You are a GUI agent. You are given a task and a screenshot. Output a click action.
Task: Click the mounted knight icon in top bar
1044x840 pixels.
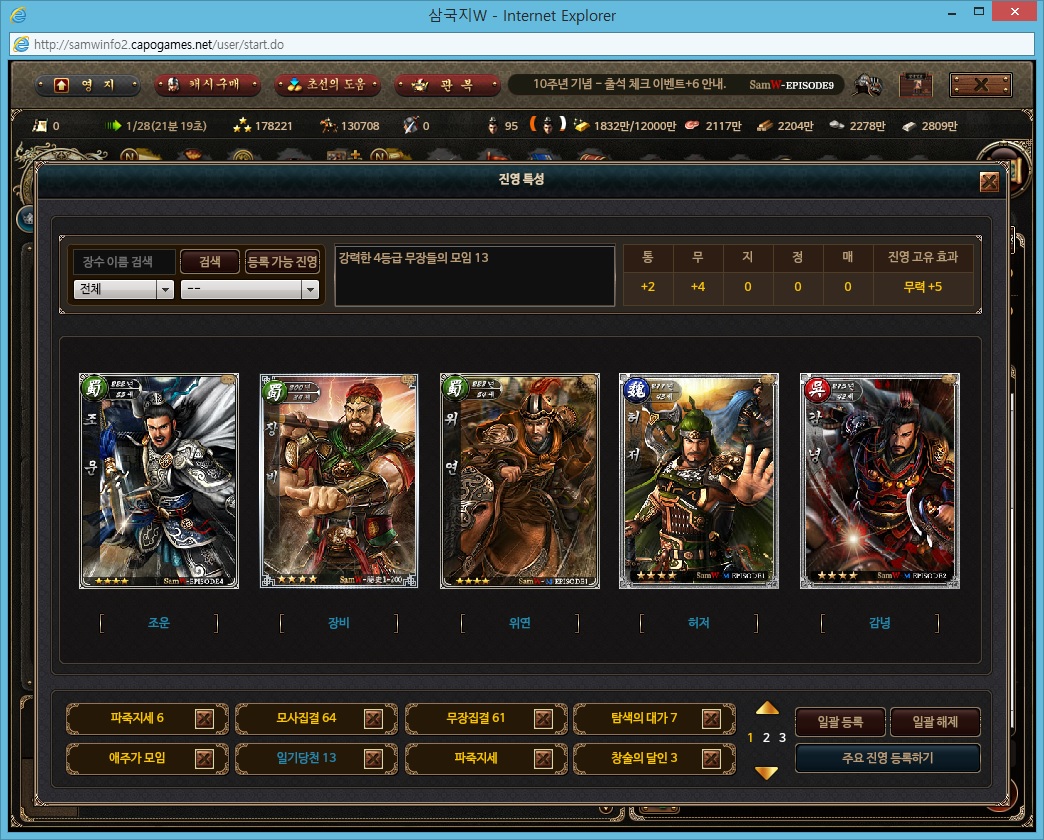pos(868,85)
